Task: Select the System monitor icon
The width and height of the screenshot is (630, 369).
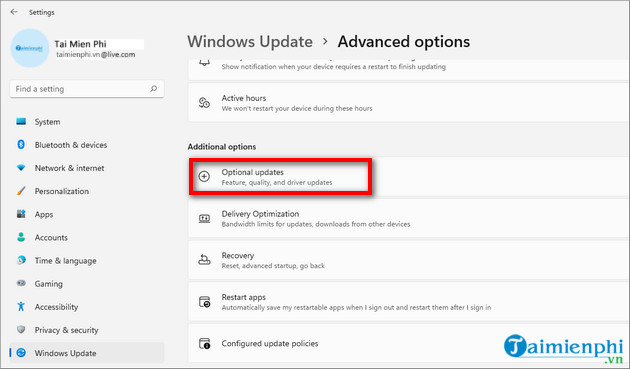Action: pyautogui.click(x=21, y=121)
